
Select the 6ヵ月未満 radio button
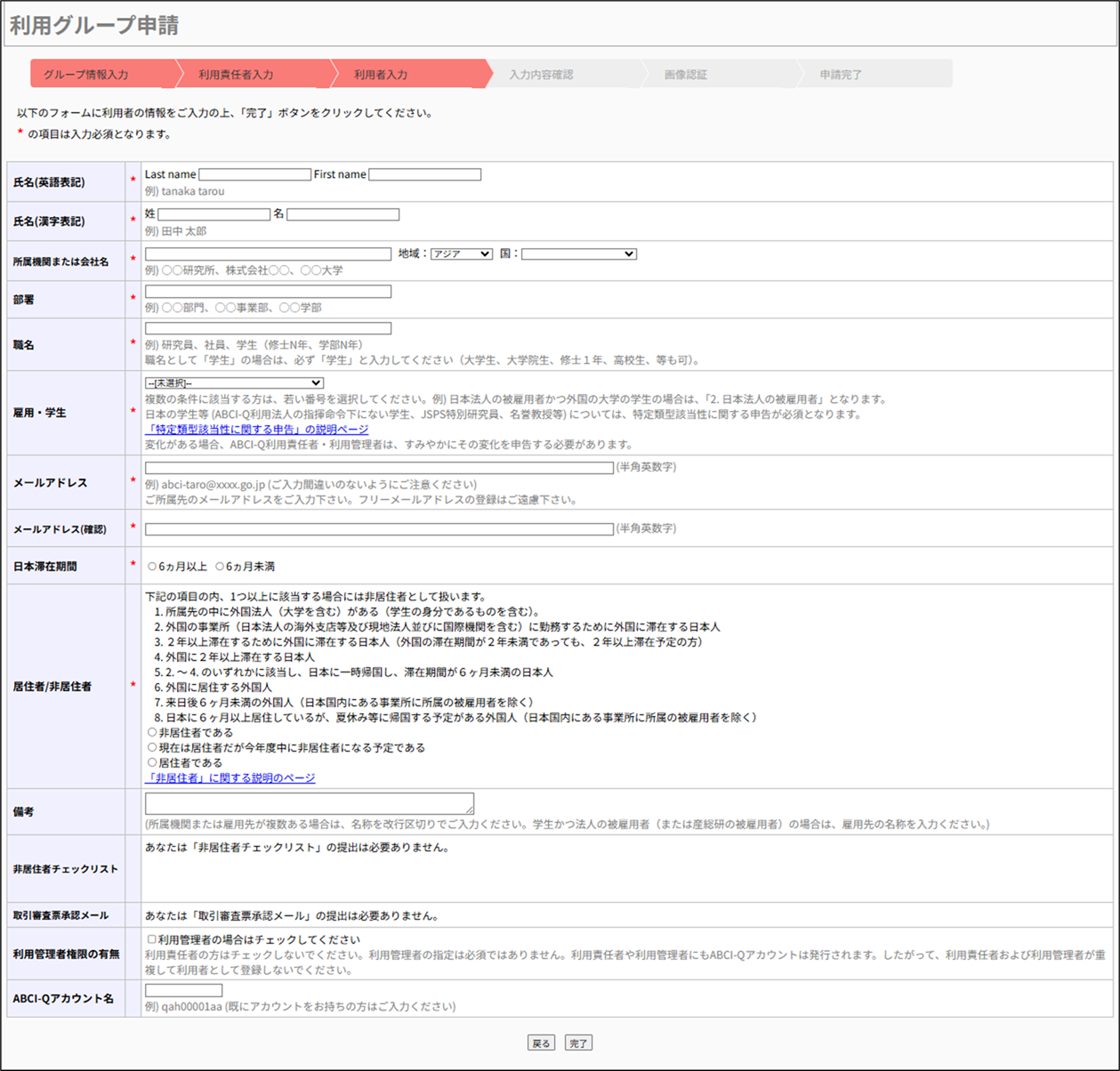pos(220,567)
